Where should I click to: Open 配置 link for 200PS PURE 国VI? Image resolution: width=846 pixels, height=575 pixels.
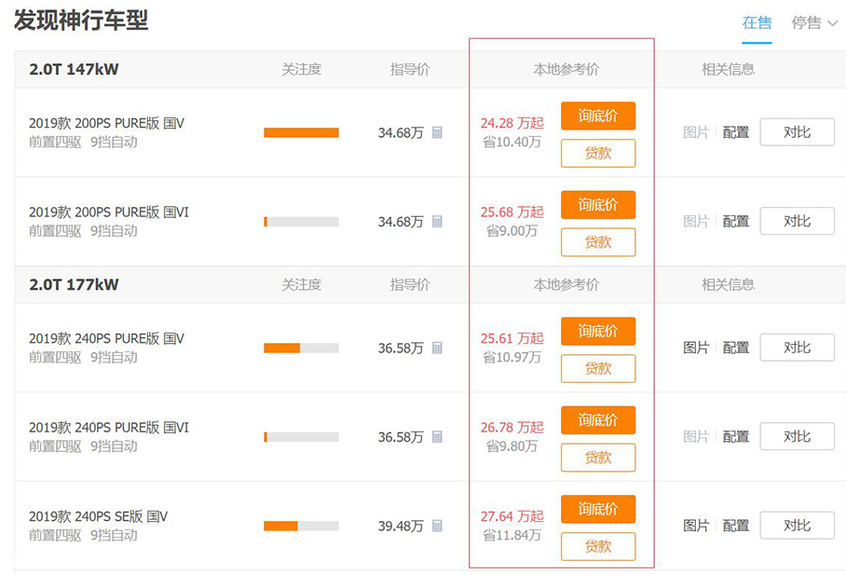click(x=735, y=221)
